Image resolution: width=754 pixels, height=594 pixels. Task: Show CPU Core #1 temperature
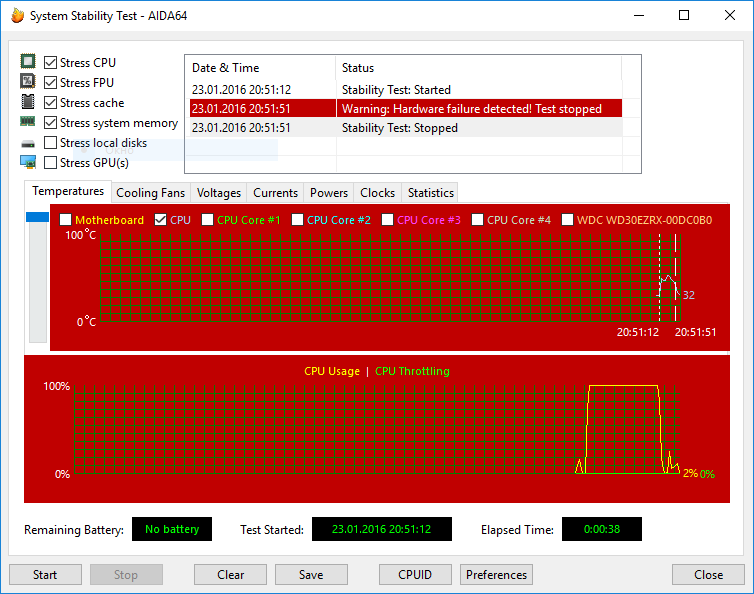pos(207,220)
